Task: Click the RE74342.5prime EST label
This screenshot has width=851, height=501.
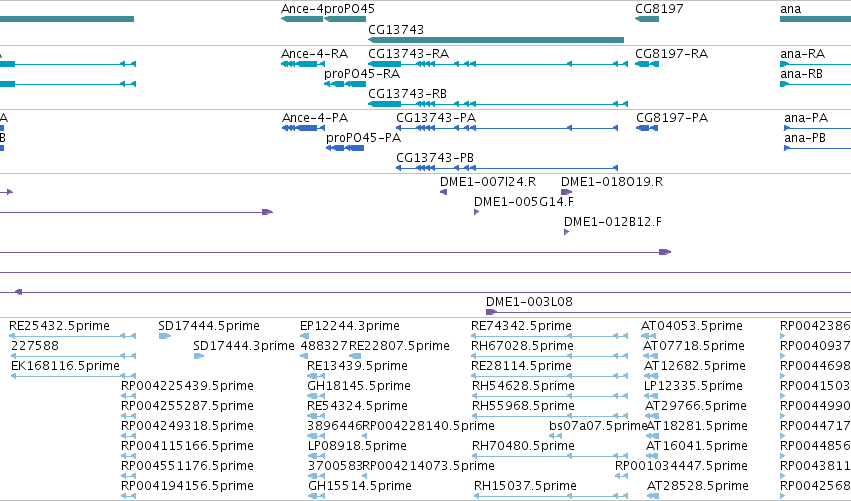Action: [x=521, y=326]
